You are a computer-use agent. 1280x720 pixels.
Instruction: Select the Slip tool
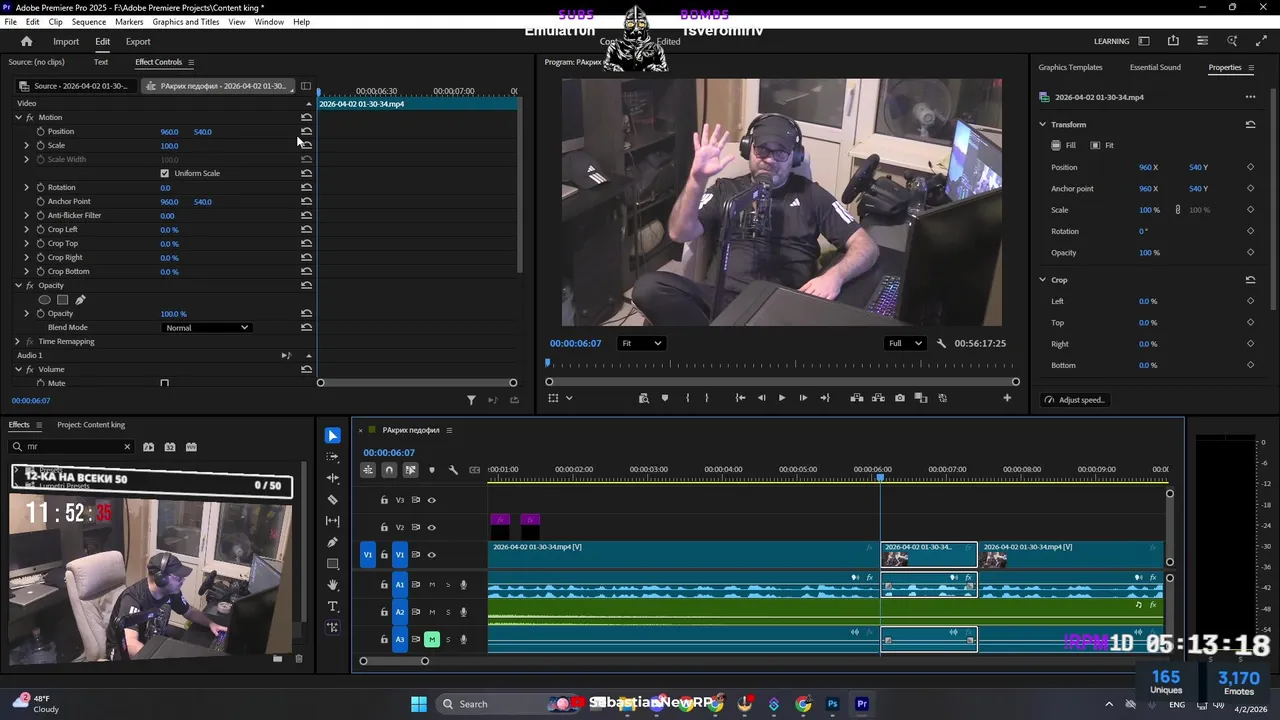333,521
